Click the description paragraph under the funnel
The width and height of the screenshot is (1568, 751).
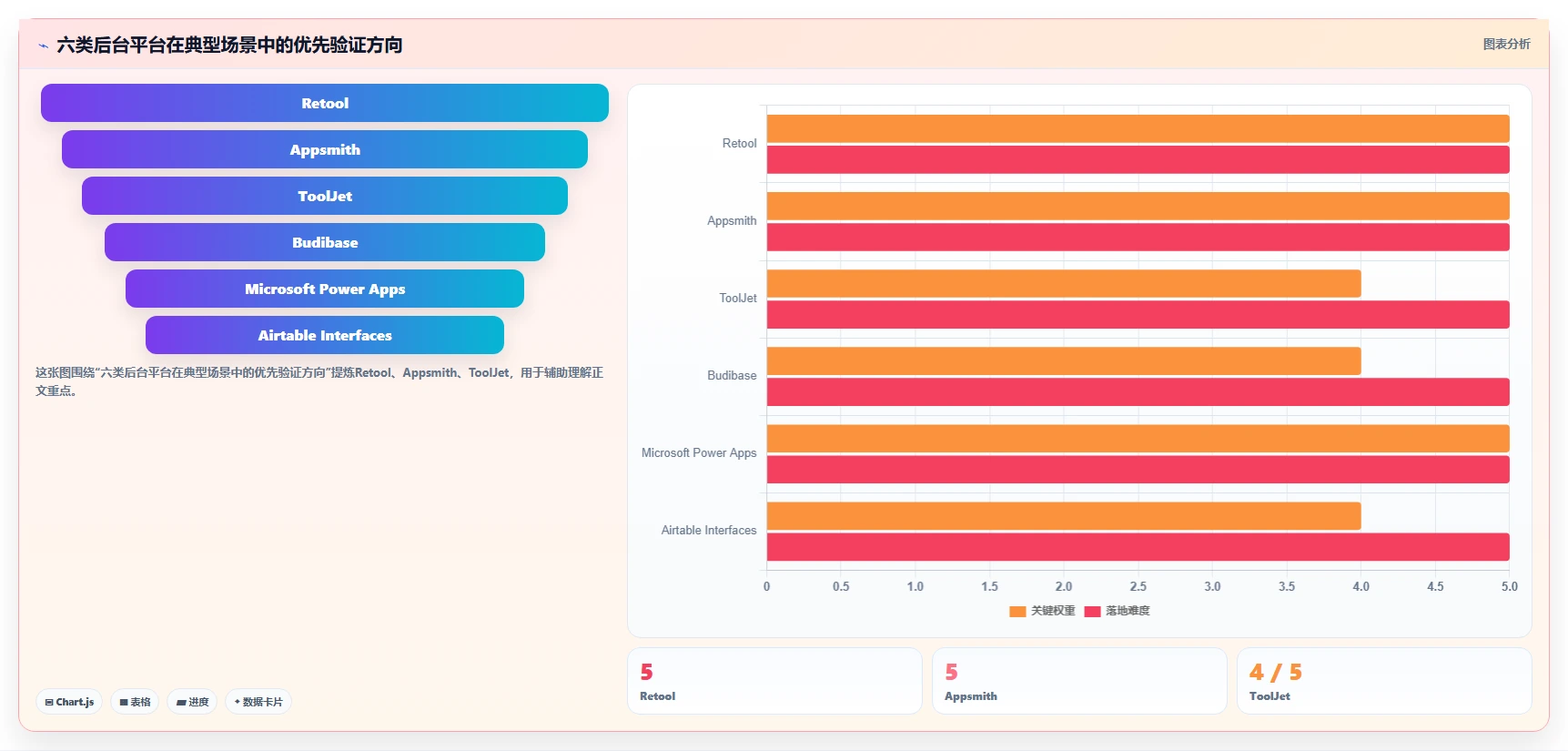click(319, 381)
